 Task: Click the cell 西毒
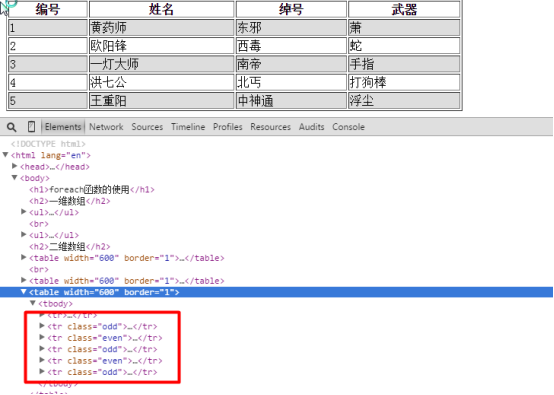[x=291, y=46]
